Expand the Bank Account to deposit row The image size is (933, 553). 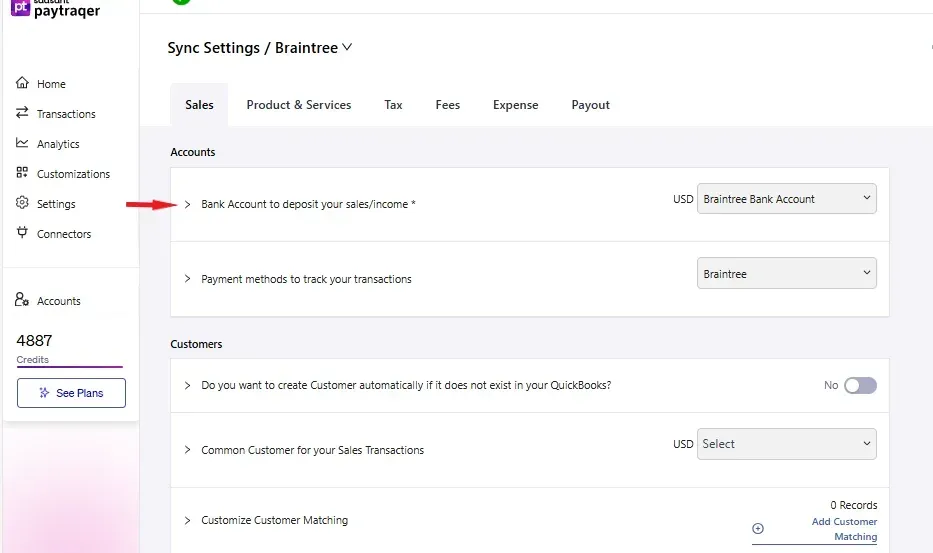[x=187, y=204]
